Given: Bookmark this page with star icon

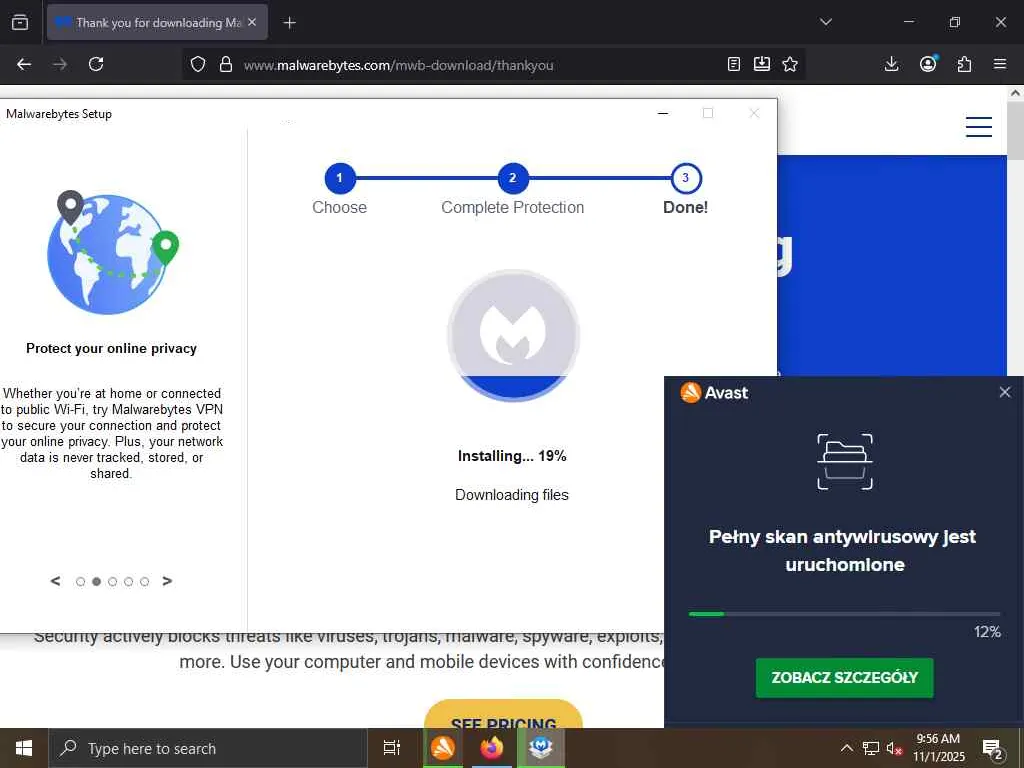Looking at the screenshot, I should (x=790, y=64).
